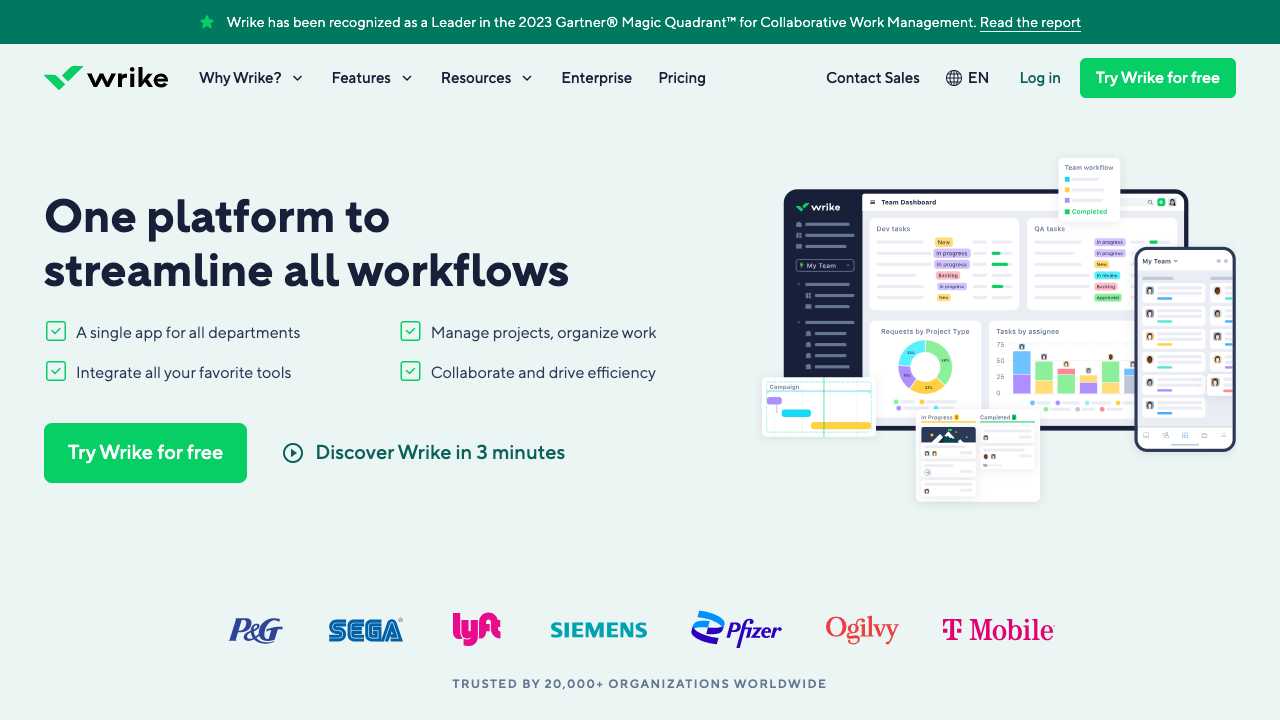Click the Read the report link

1030,22
